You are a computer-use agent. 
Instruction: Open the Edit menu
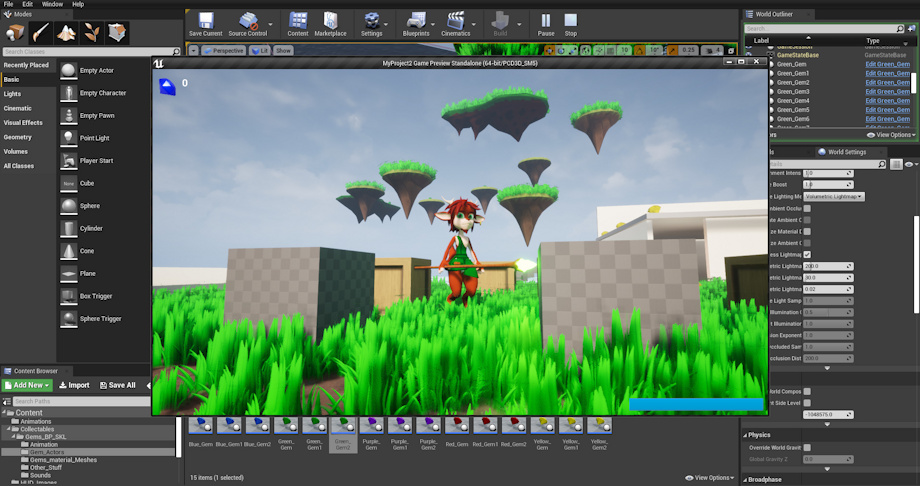[x=28, y=4]
